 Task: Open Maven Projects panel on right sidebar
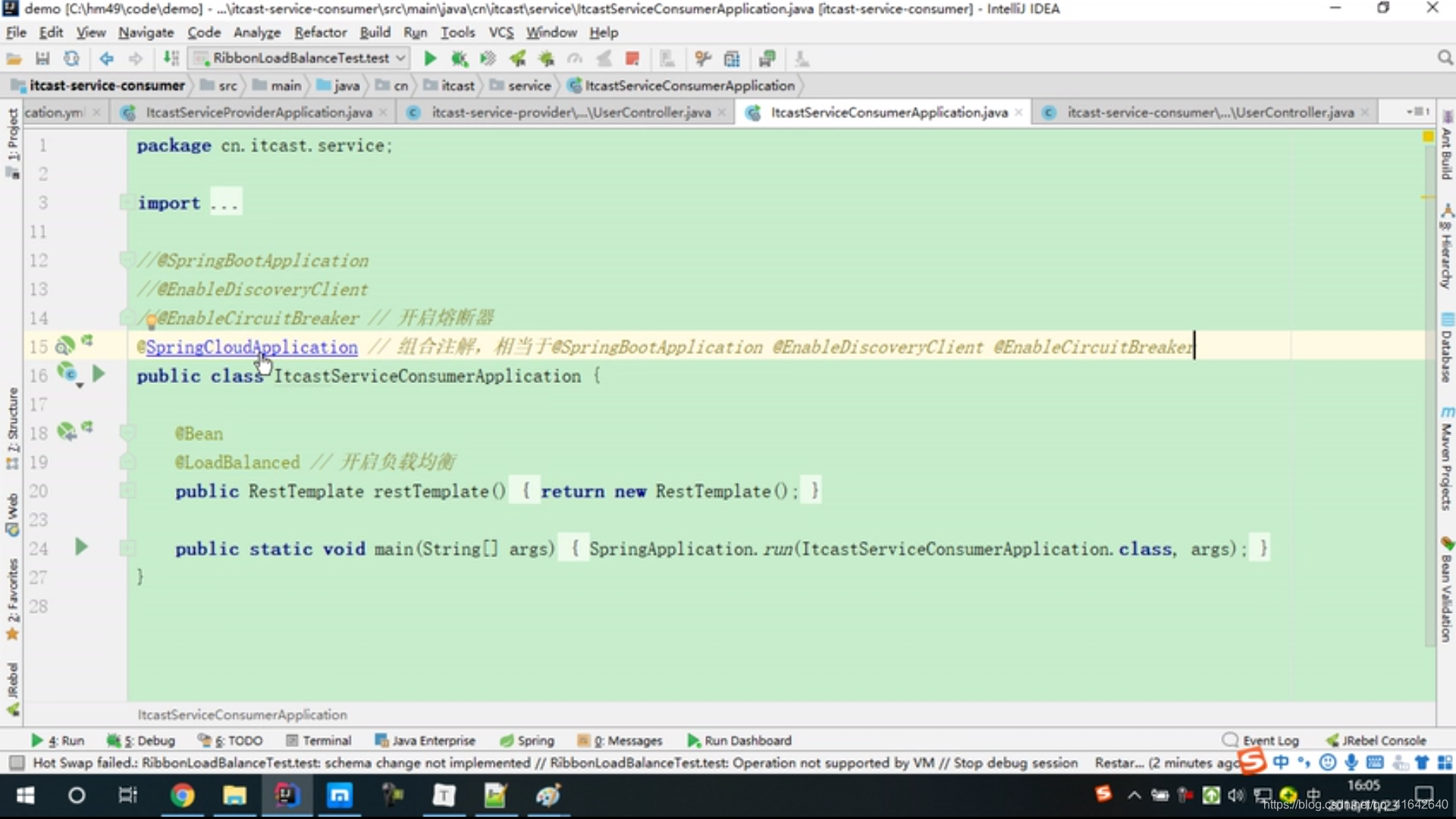click(1447, 458)
